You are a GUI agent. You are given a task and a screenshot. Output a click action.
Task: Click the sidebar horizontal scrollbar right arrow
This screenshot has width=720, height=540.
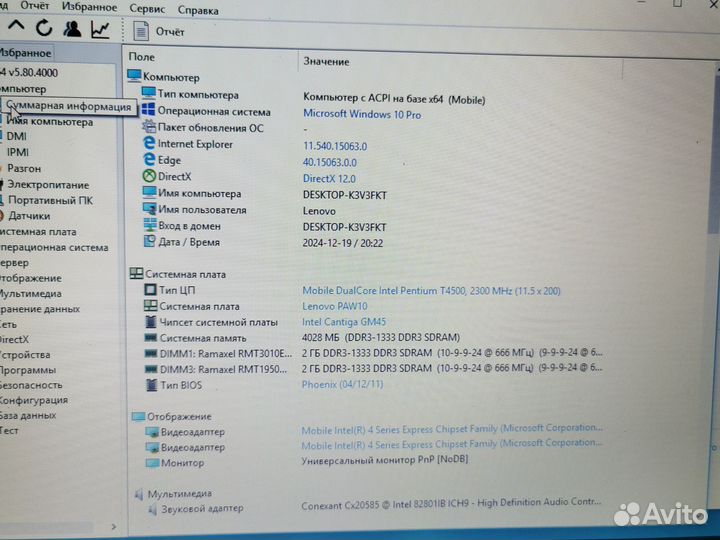pyautogui.click(x=114, y=527)
